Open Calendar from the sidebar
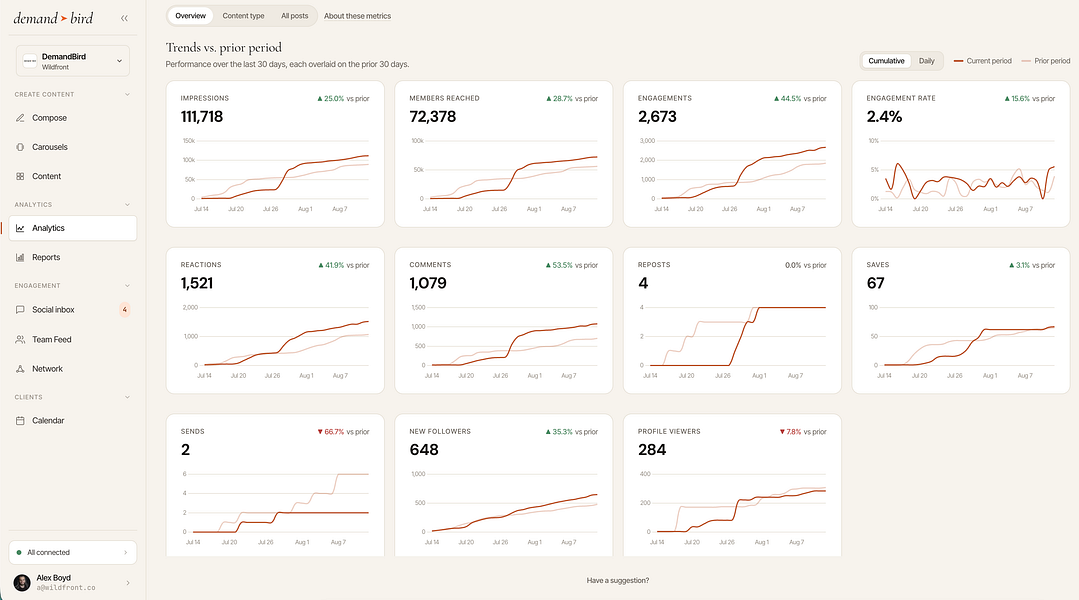1079x600 pixels. click(72, 420)
